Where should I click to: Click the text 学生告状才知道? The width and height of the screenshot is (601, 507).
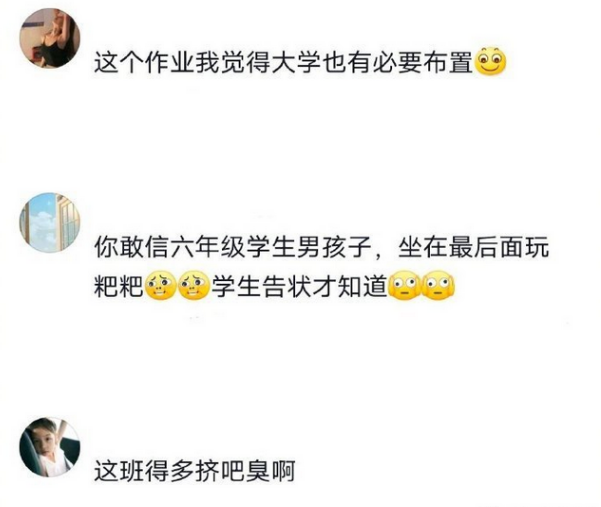click(300, 287)
